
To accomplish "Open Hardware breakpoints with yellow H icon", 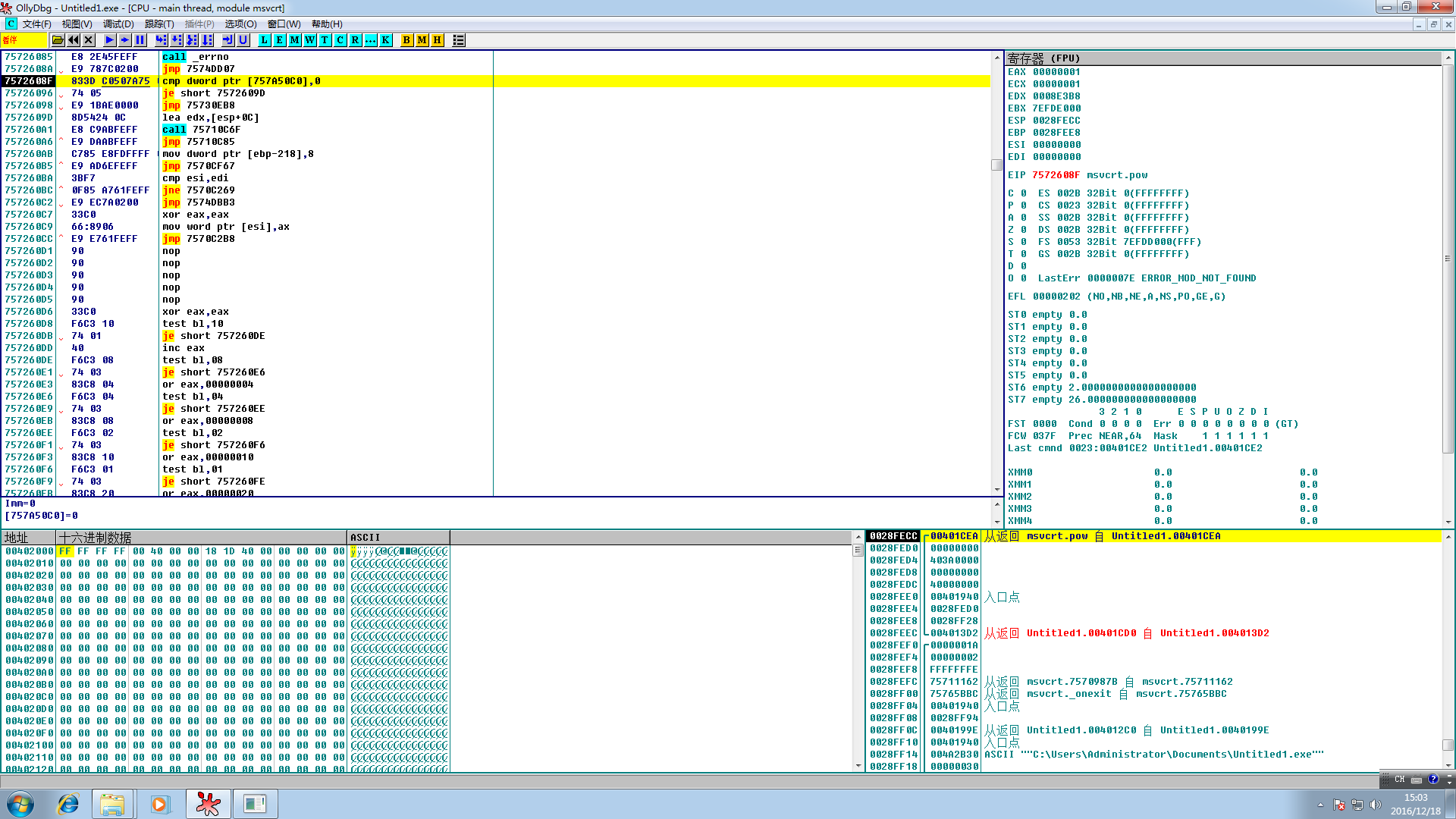I will pyautogui.click(x=438, y=40).
